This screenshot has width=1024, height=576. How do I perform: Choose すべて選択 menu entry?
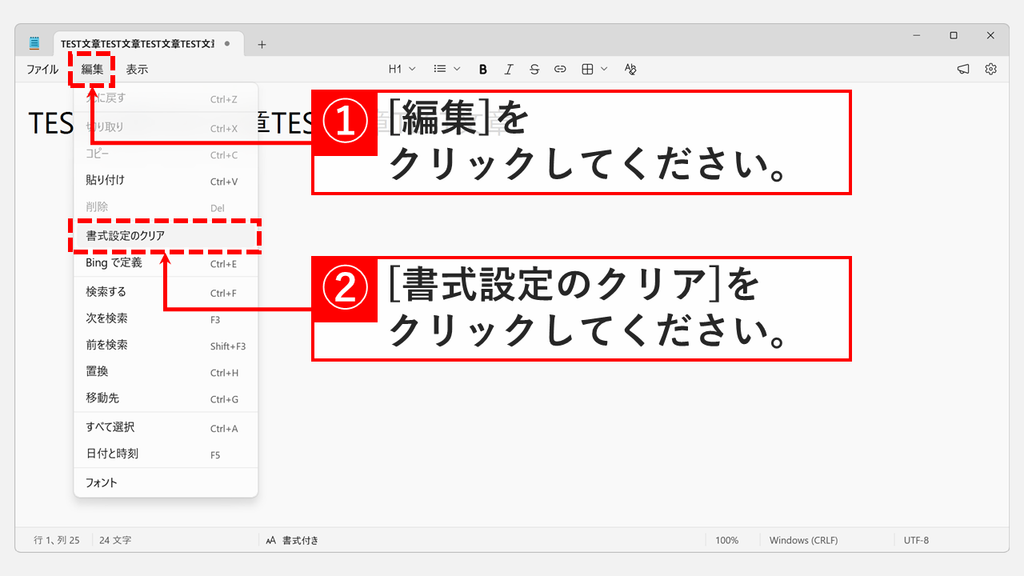click(166, 428)
